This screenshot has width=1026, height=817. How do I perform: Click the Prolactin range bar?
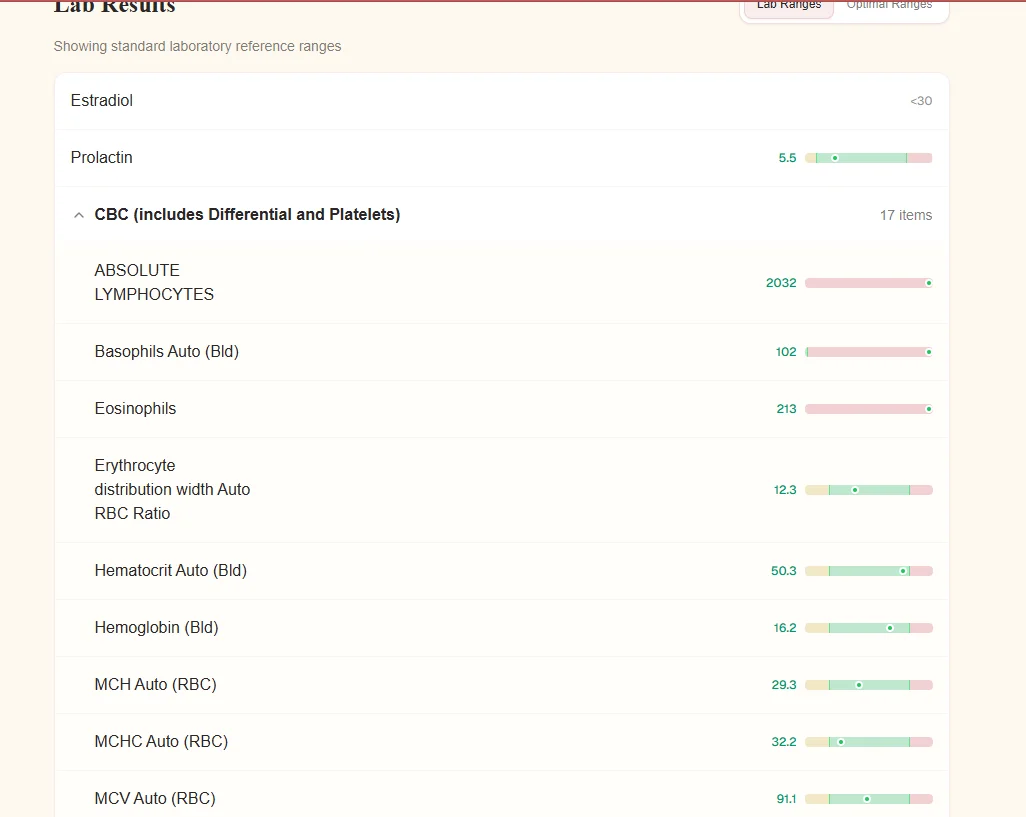(868, 158)
